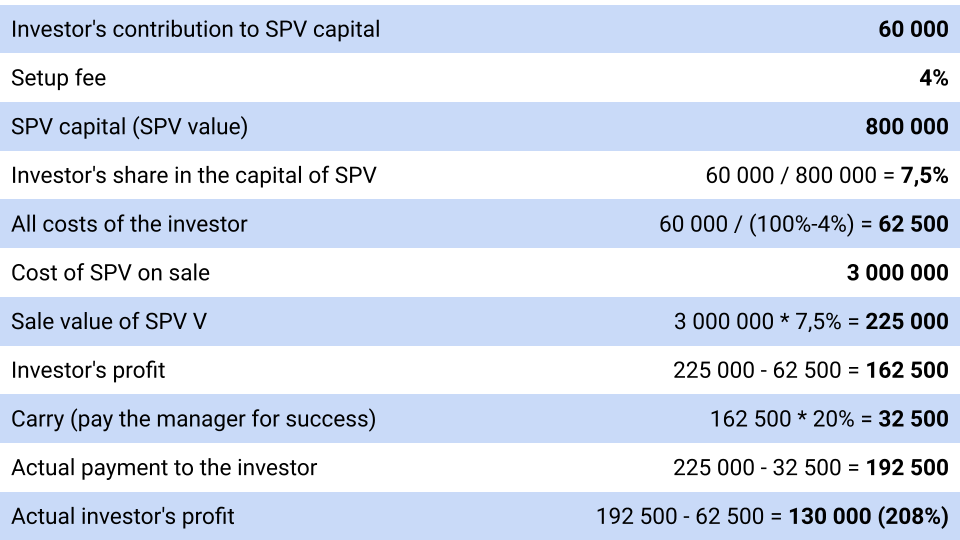This screenshot has height=540, width=960.
Task: Click the "Actual payment to the investor" label
Action: [x=164, y=468]
